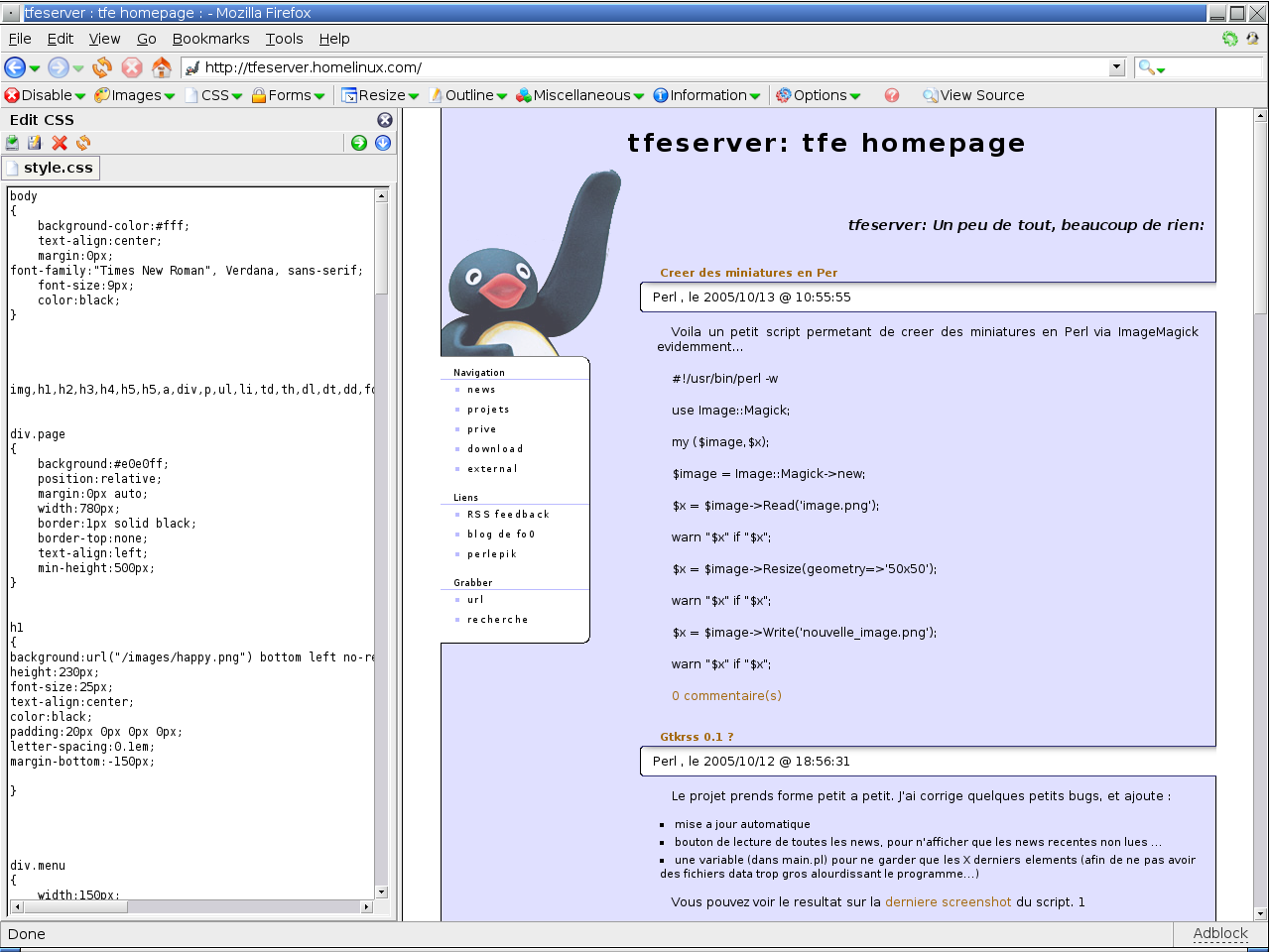Click the Adblock status bar entry
The height and width of the screenshot is (952, 1270).
point(1220,934)
